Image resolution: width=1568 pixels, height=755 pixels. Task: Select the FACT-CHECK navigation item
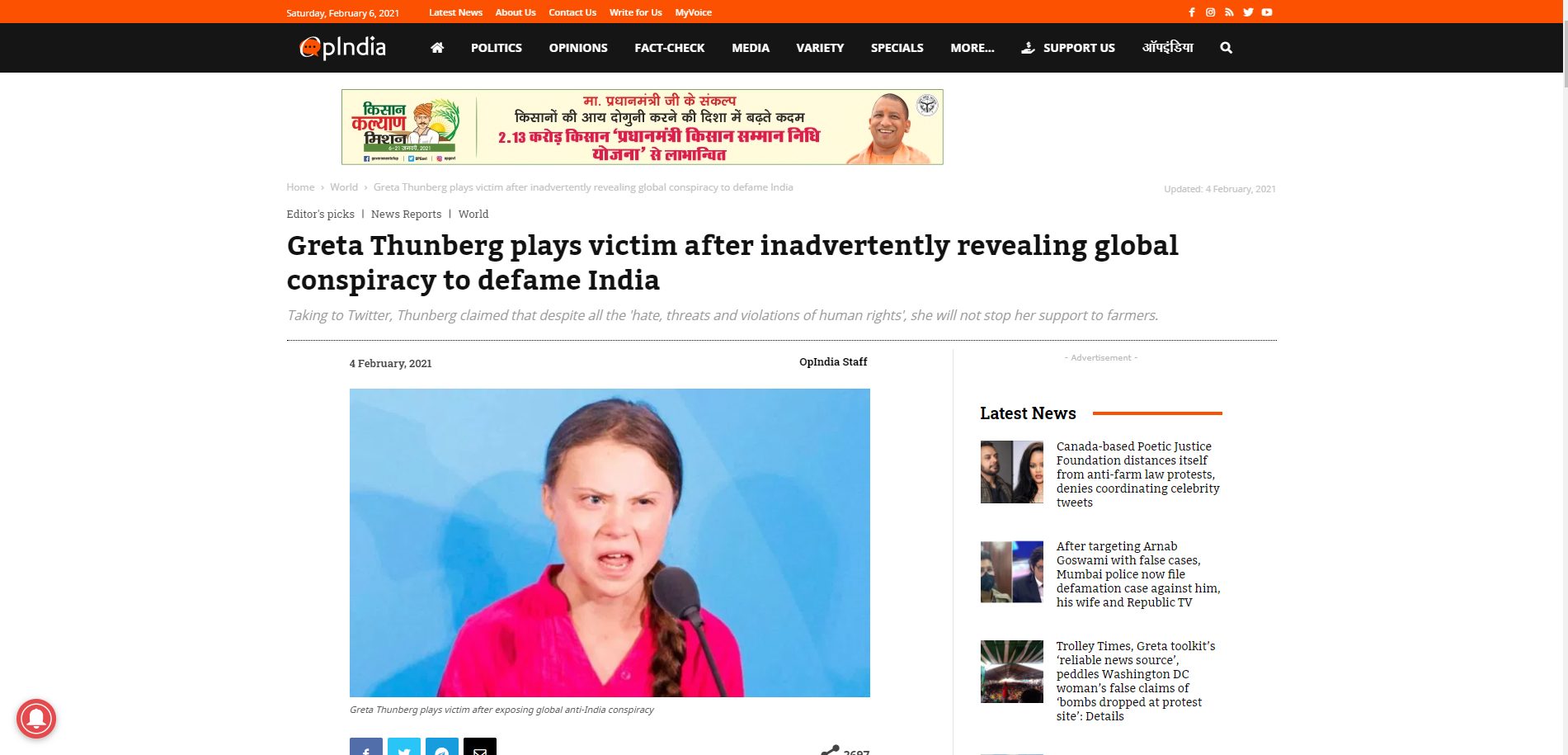click(x=669, y=48)
